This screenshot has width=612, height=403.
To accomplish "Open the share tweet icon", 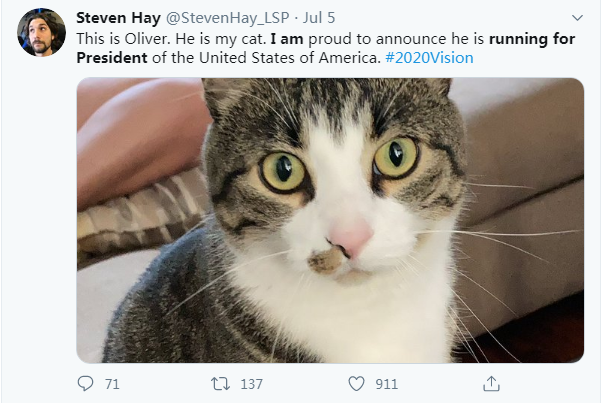I will [x=491, y=383].
